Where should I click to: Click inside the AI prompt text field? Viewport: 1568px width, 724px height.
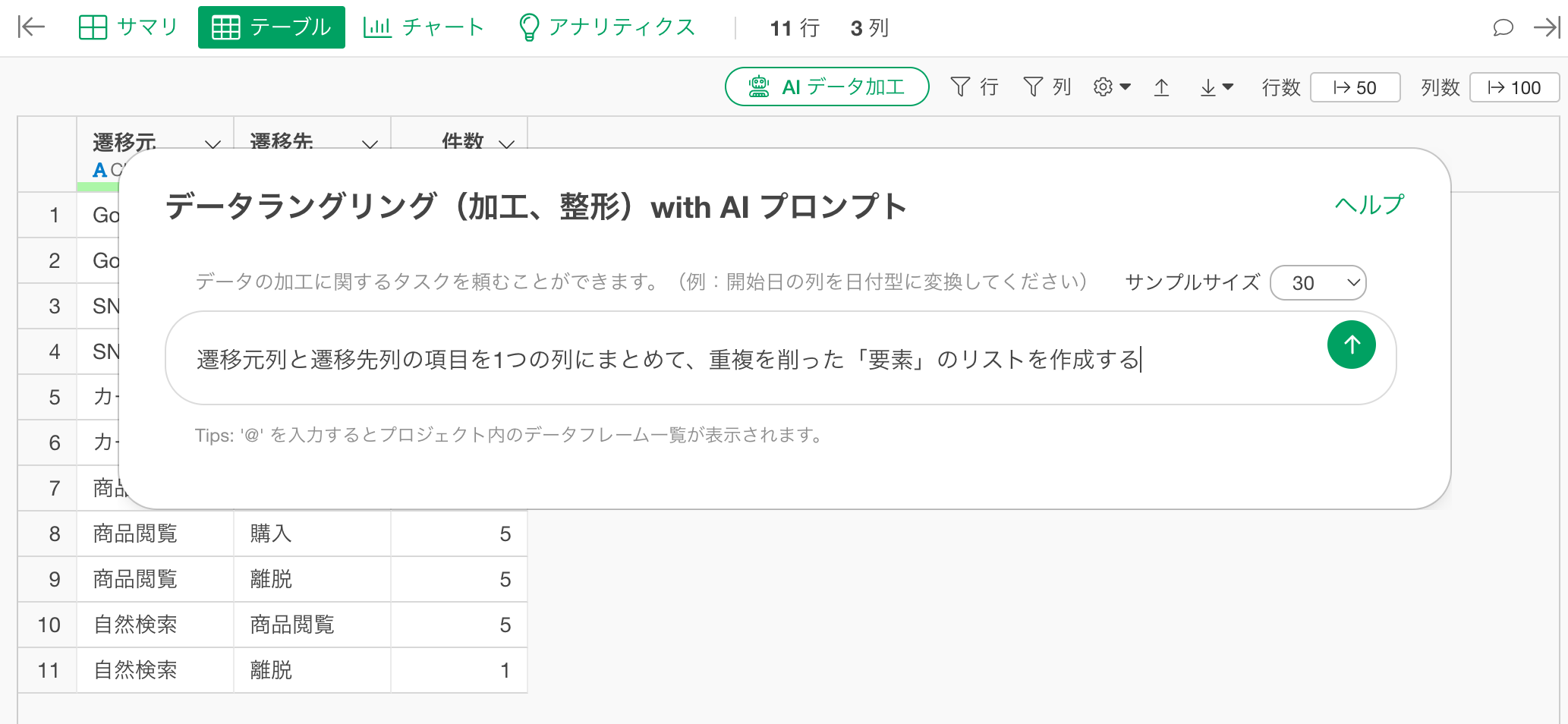tap(744, 359)
